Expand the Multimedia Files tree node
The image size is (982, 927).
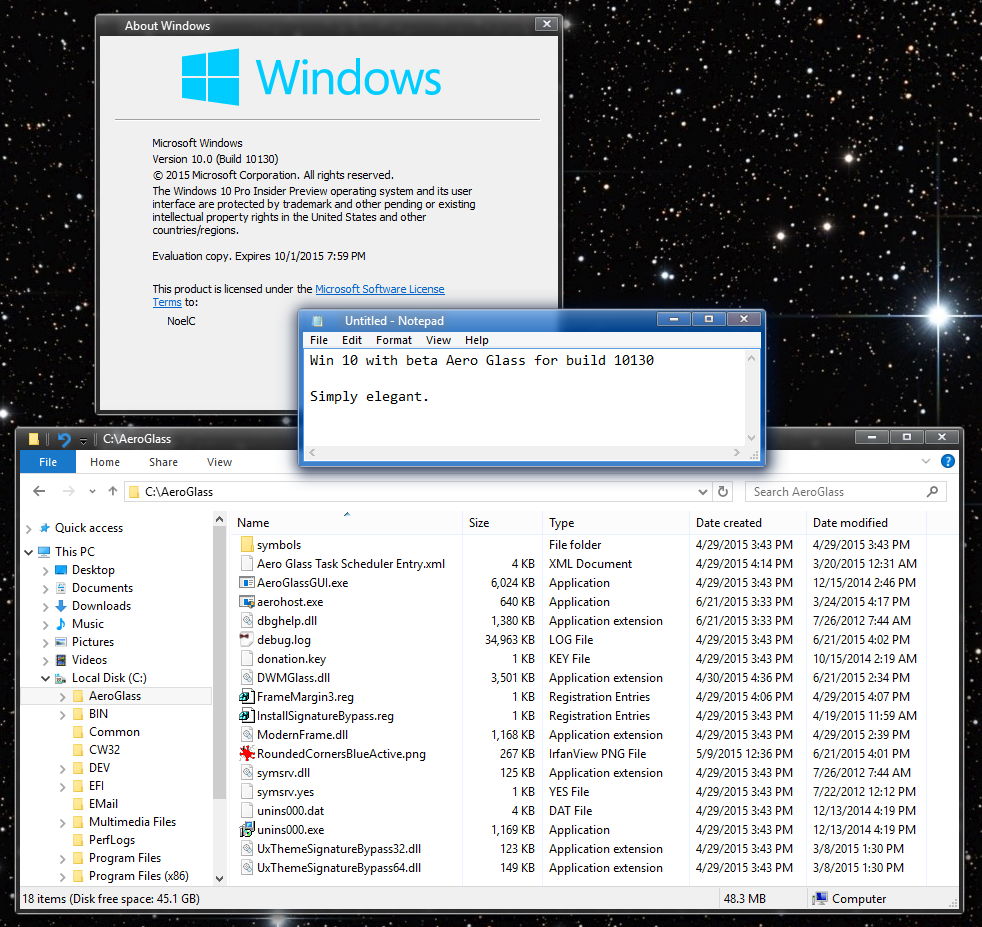pos(62,822)
